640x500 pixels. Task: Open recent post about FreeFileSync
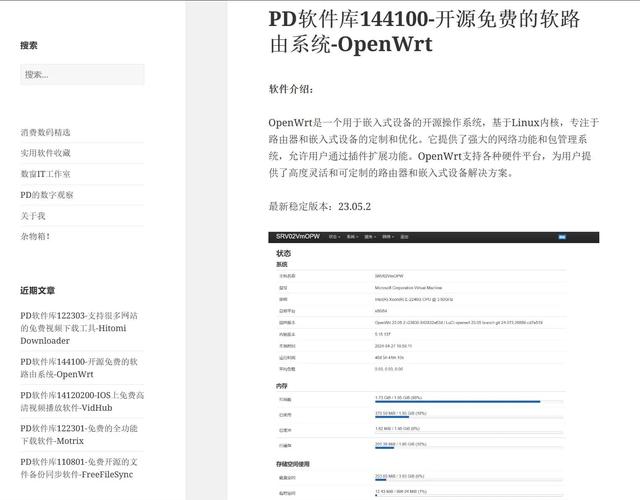pos(79,468)
